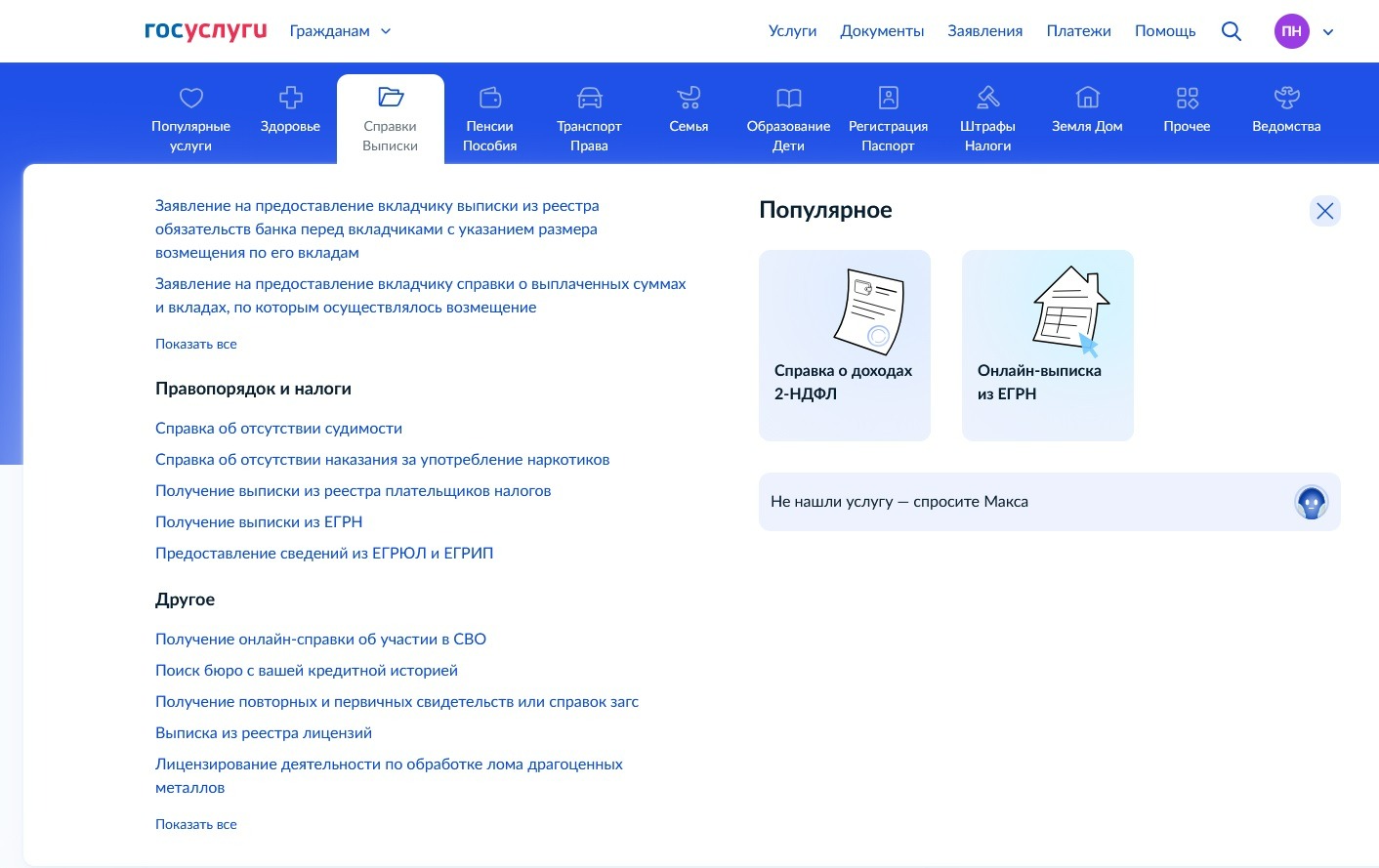Open the Land and Home house icon
The width and height of the screenshot is (1379, 868).
coord(1087,98)
